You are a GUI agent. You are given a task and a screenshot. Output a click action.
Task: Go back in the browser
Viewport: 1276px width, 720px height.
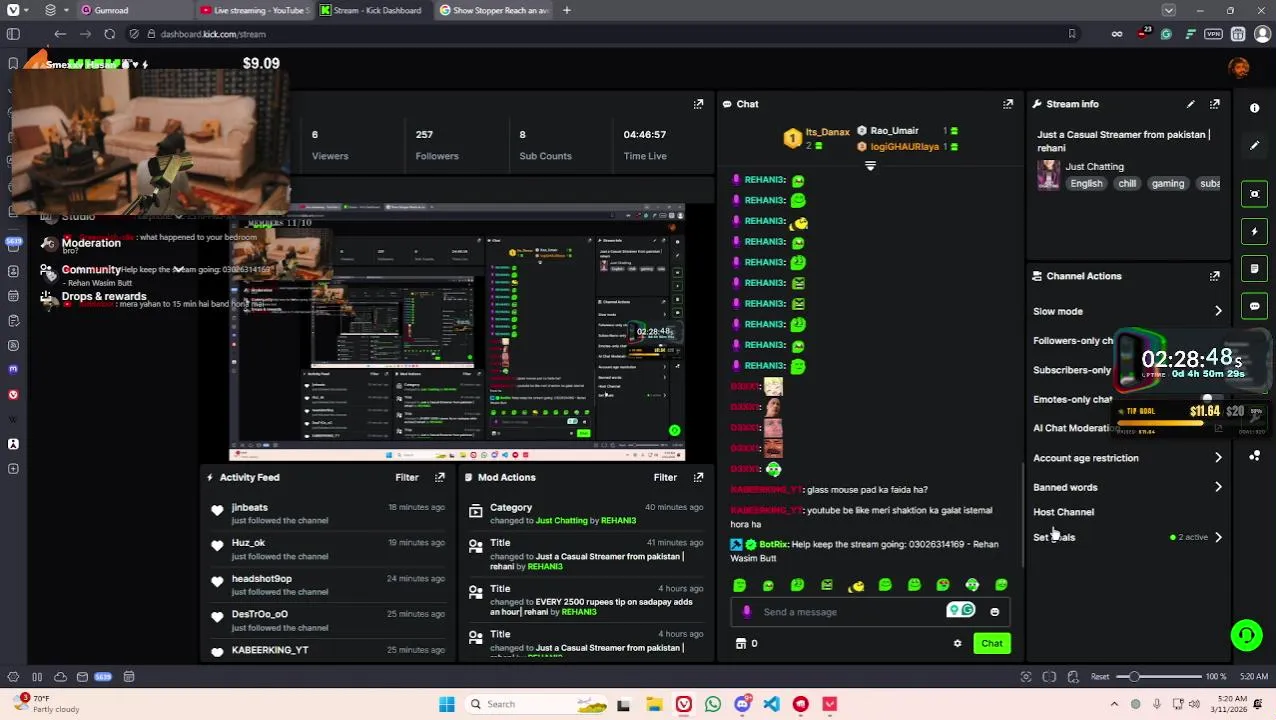60,34
